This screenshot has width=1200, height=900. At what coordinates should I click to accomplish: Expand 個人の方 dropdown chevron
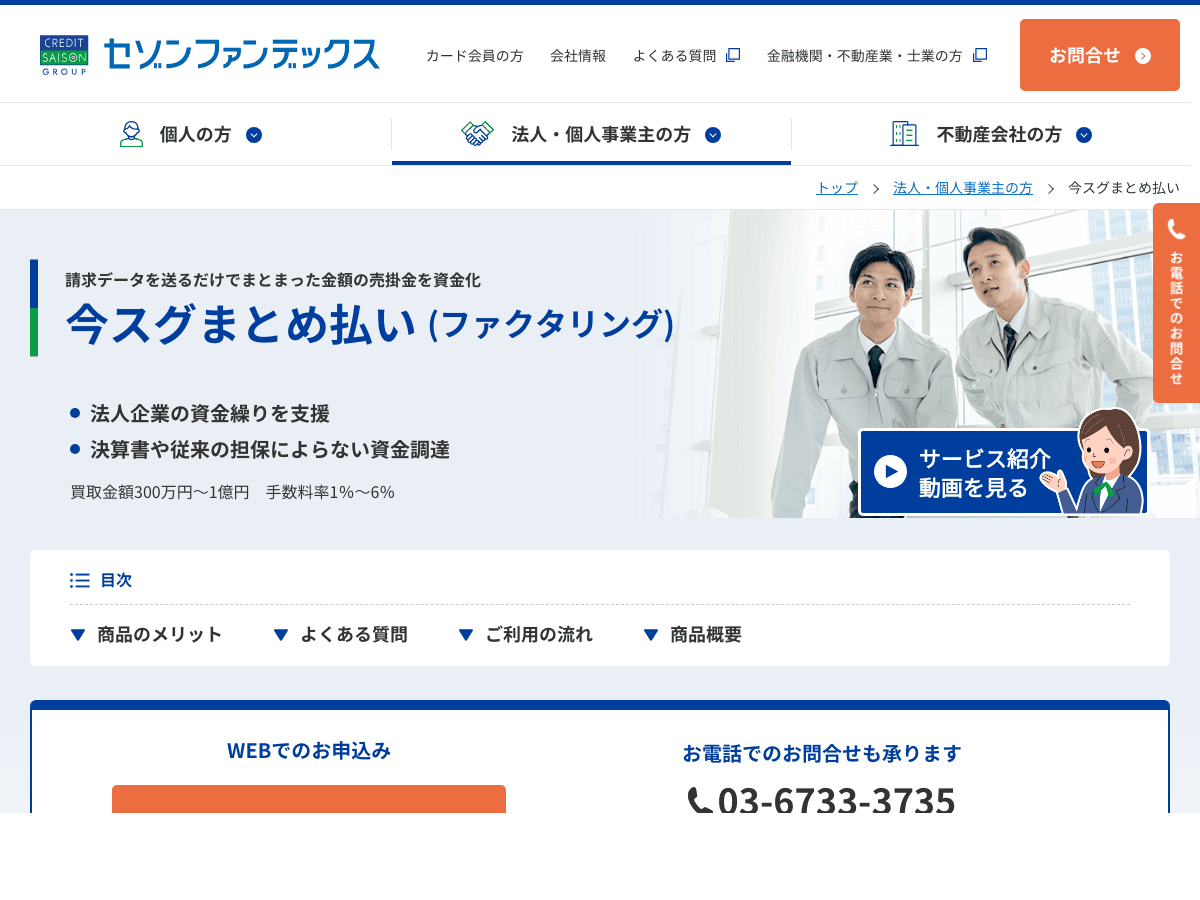tap(254, 135)
